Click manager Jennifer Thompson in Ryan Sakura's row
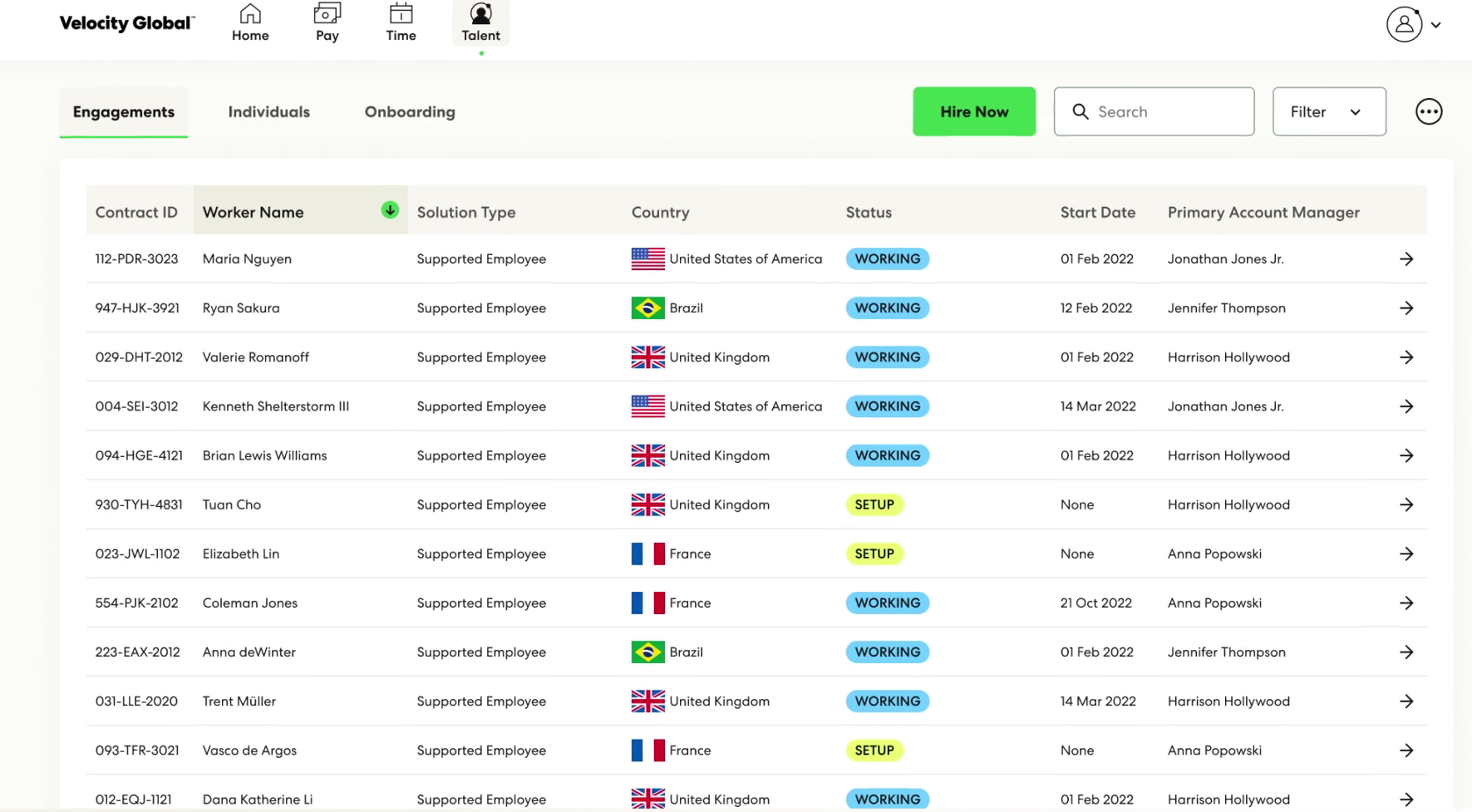1472x812 pixels. coord(1226,308)
